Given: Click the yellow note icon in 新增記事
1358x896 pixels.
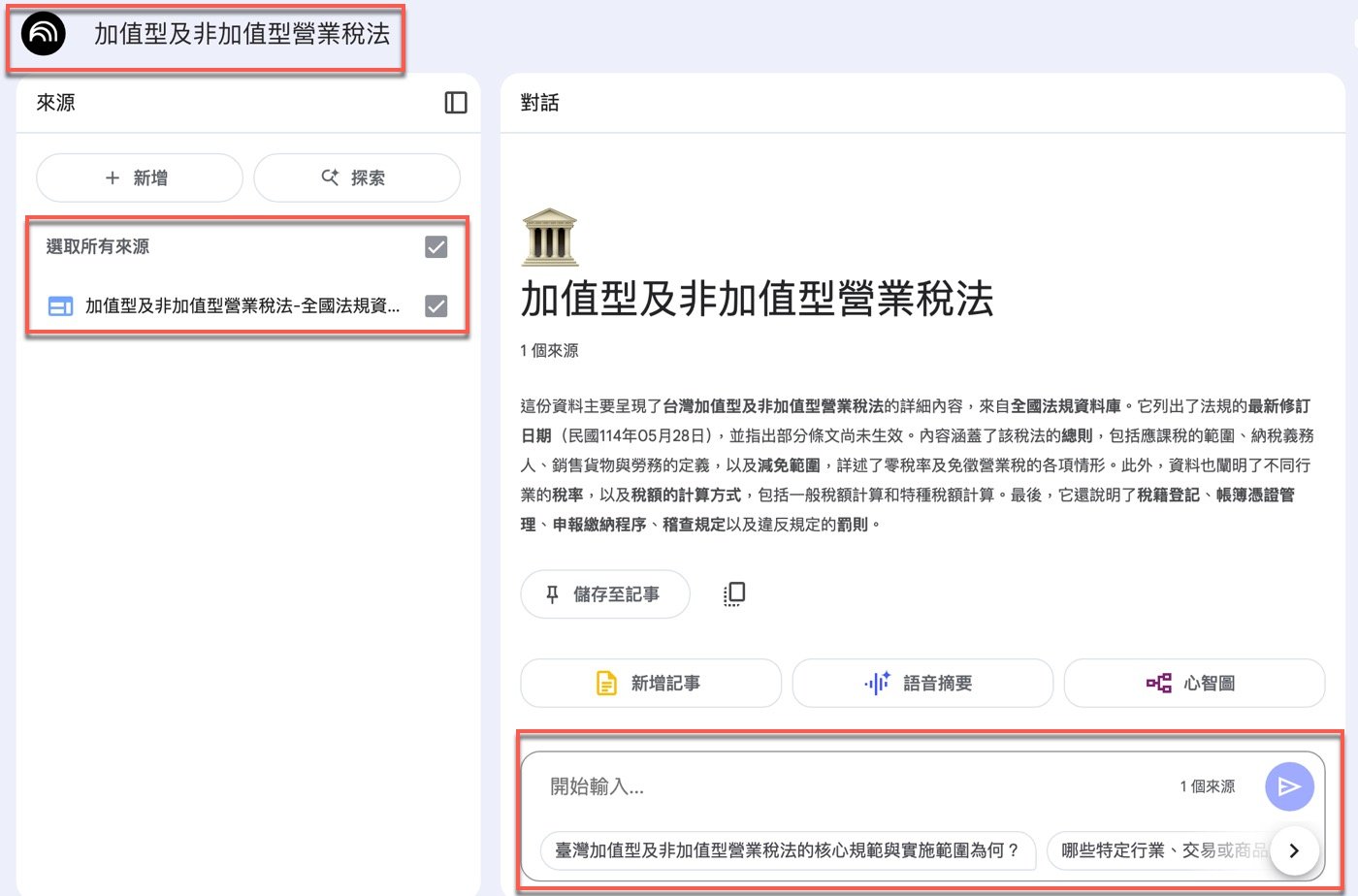Looking at the screenshot, I should (606, 684).
